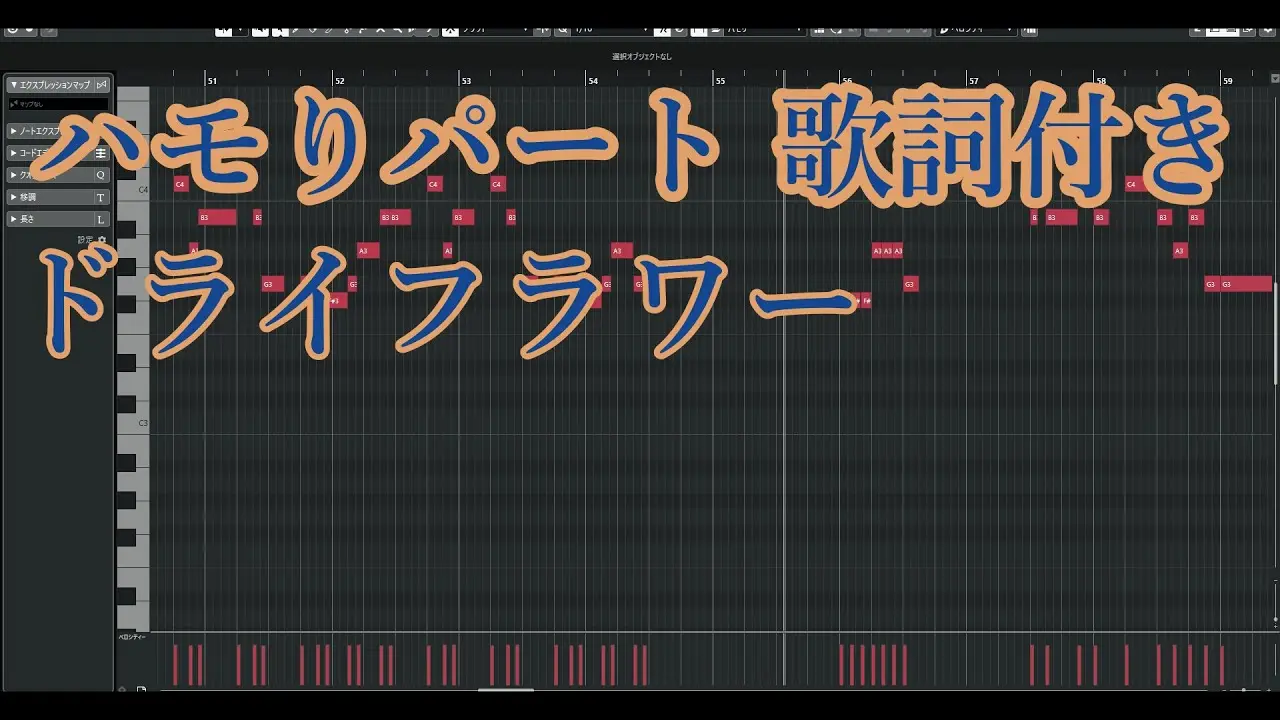The width and height of the screenshot is (1280, 720).
Task: Click the L icon on Length section
Action: 101,219
